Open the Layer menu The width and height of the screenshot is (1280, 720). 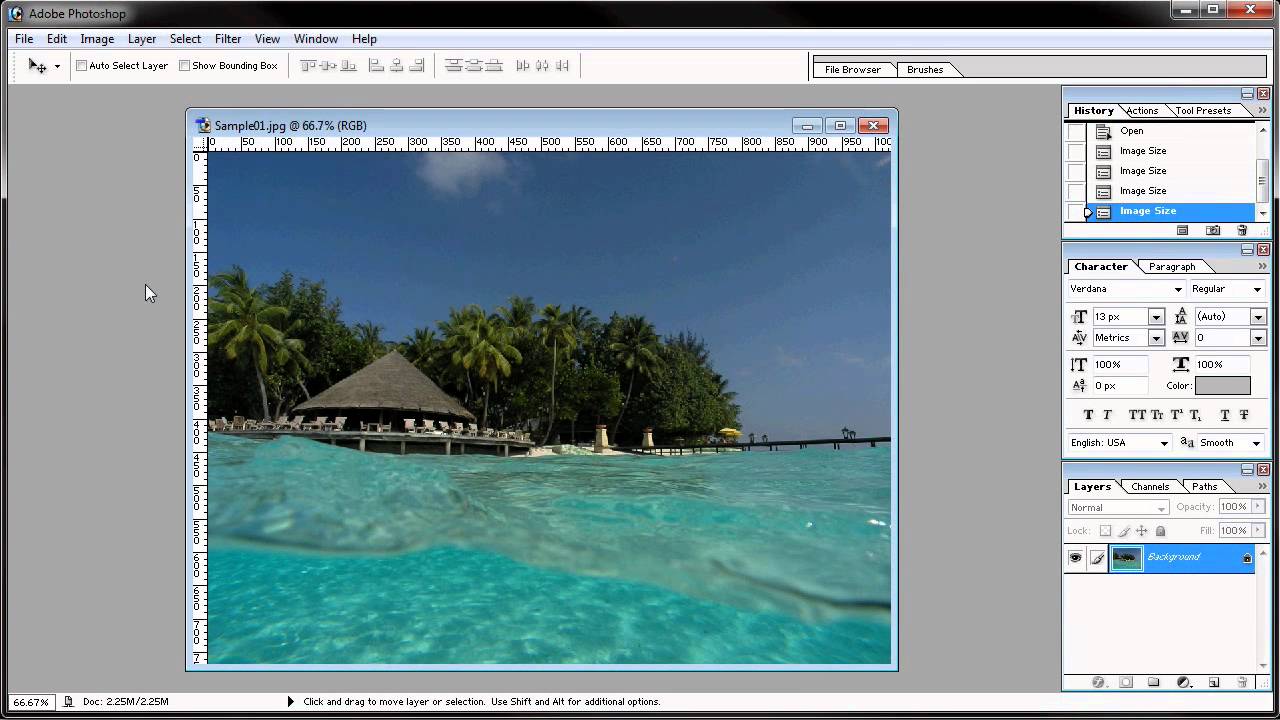tap(142, 39)
